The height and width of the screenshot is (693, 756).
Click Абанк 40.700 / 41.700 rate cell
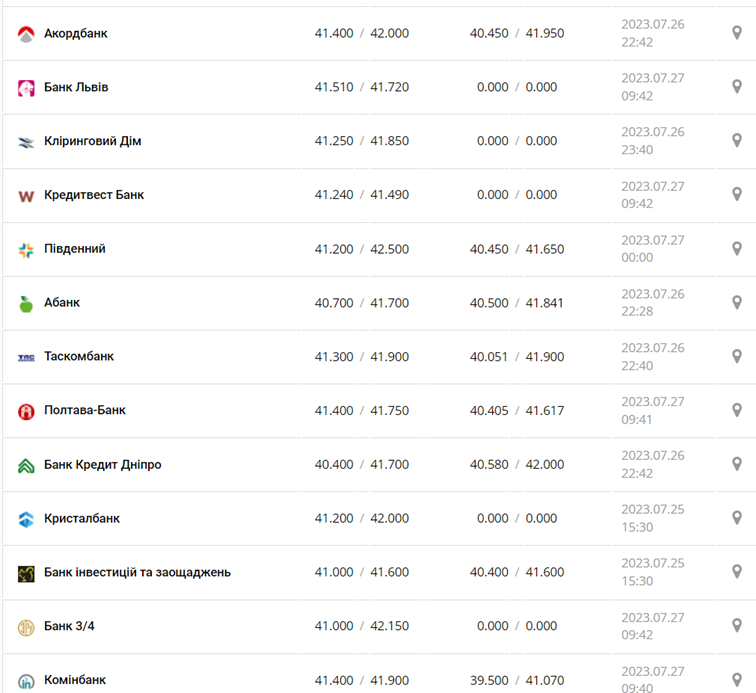[361, 302]
